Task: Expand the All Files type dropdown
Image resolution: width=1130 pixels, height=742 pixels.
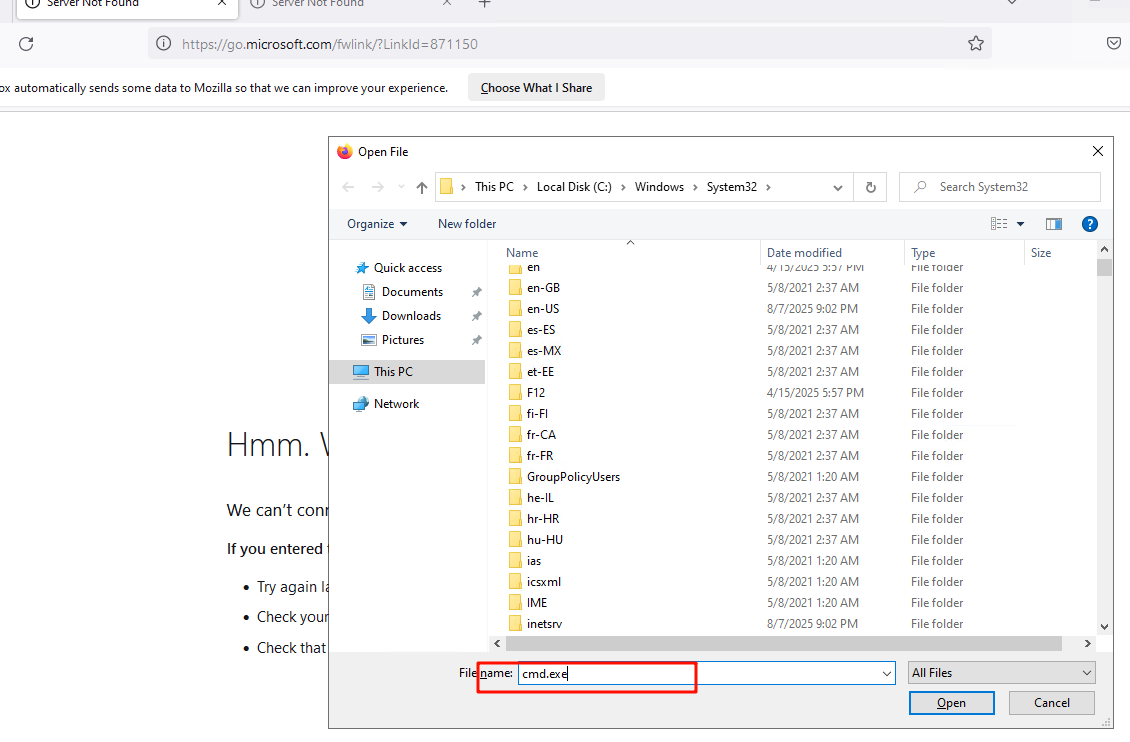Action: click(x=1001, y=673)
